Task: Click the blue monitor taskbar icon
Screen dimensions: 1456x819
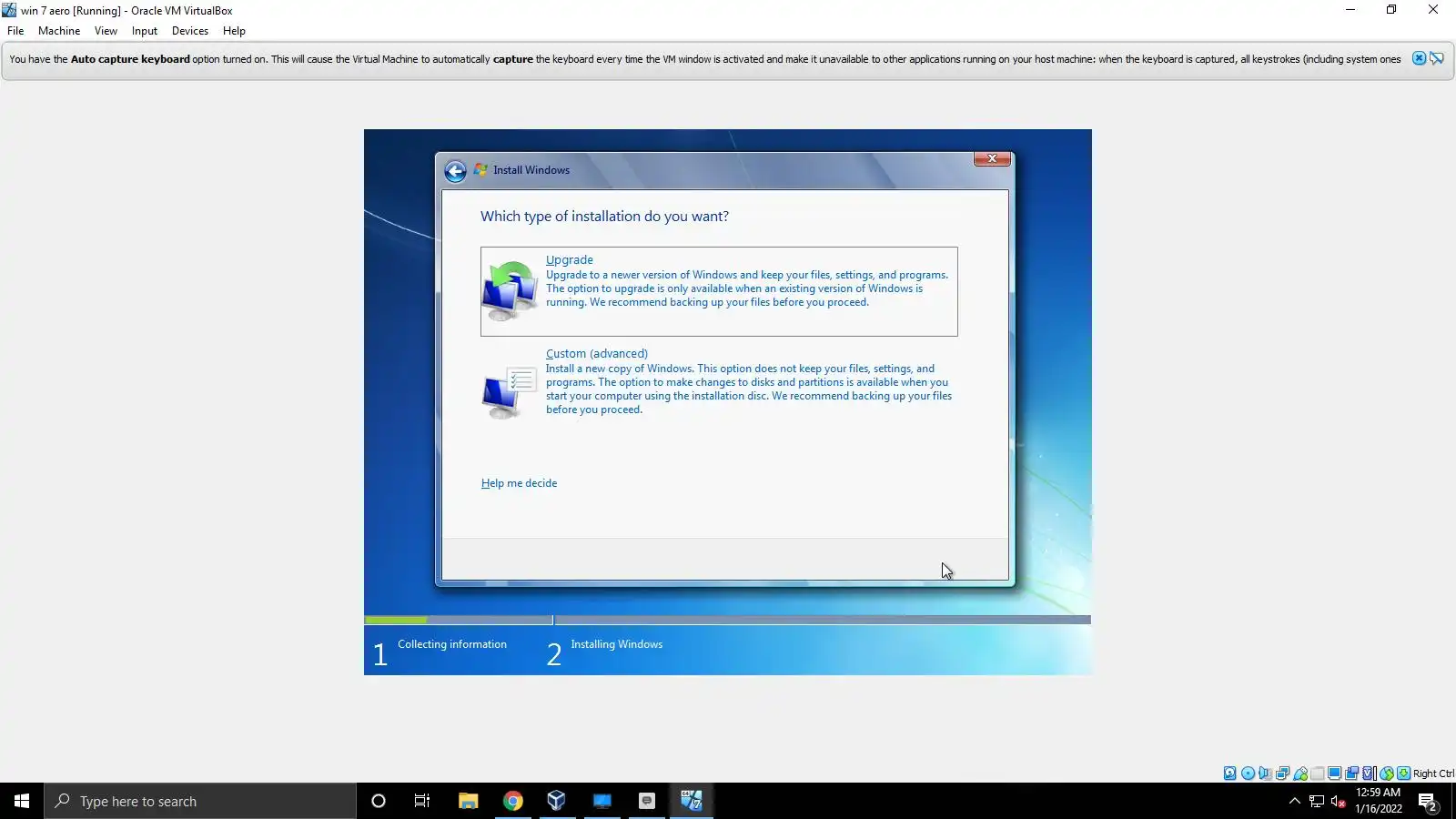Action: pyautogui.click(x=602, y=801)
